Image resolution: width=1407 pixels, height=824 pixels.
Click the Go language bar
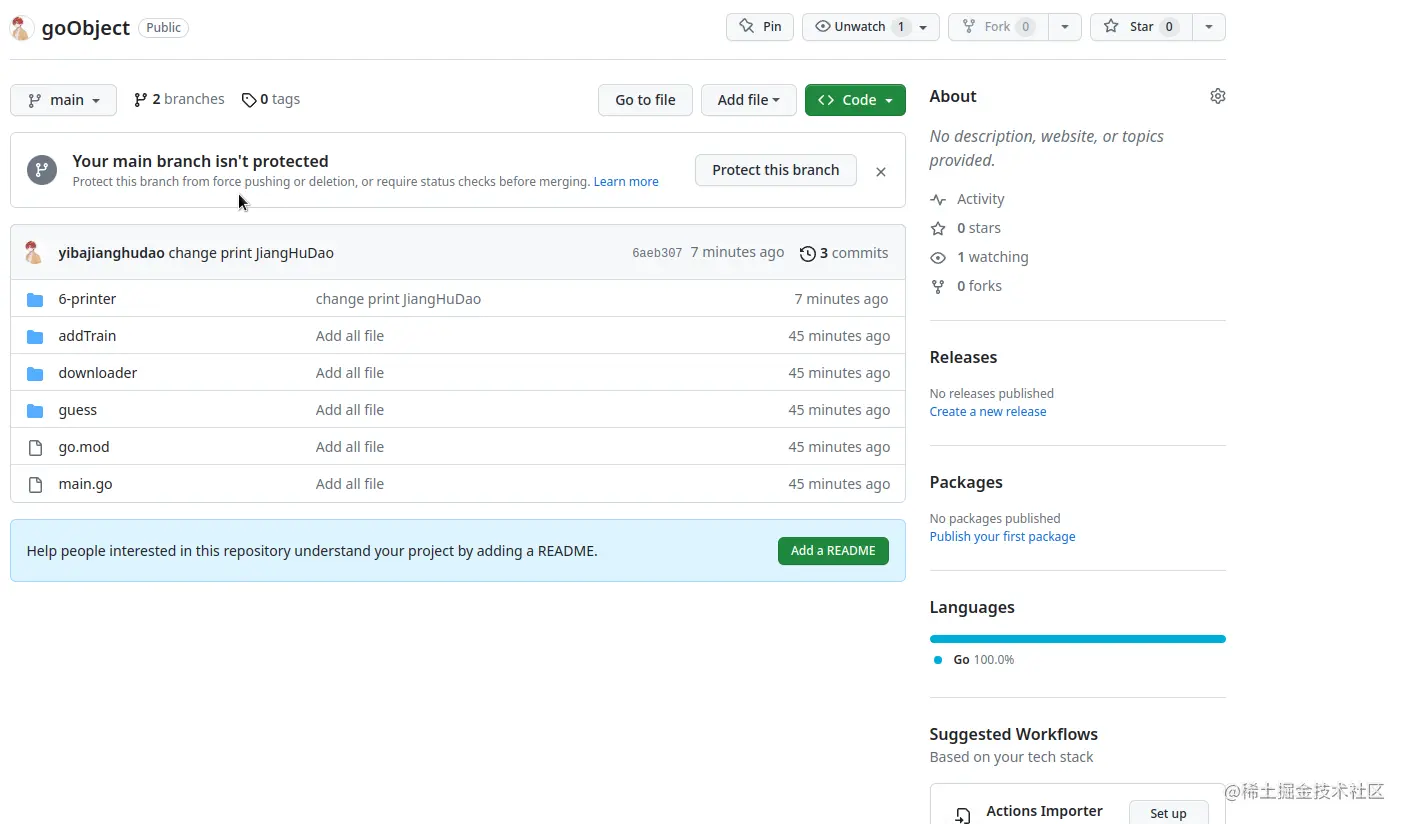[x=1077, y=639]
